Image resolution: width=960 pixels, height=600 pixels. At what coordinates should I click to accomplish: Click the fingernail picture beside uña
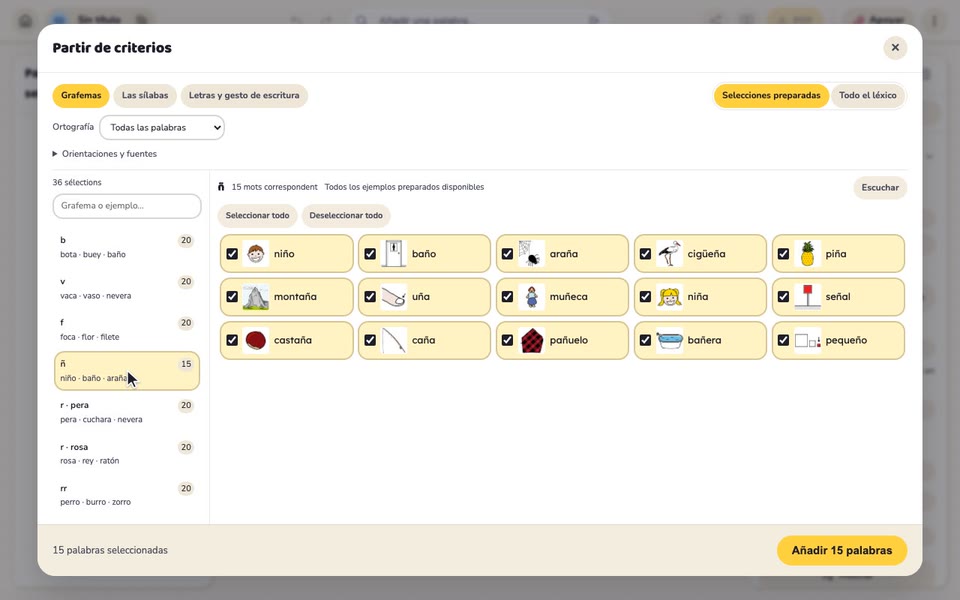(x=394, y=297)
